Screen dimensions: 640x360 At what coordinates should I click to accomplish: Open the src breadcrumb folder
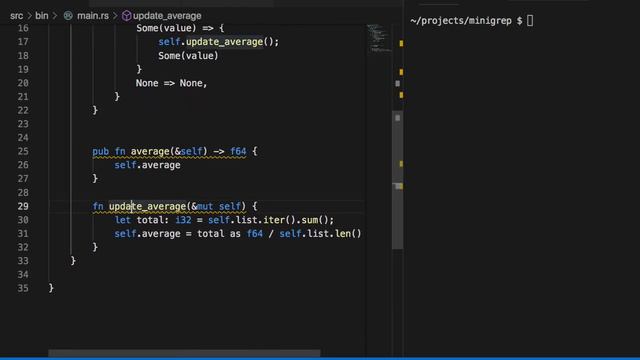16,16
